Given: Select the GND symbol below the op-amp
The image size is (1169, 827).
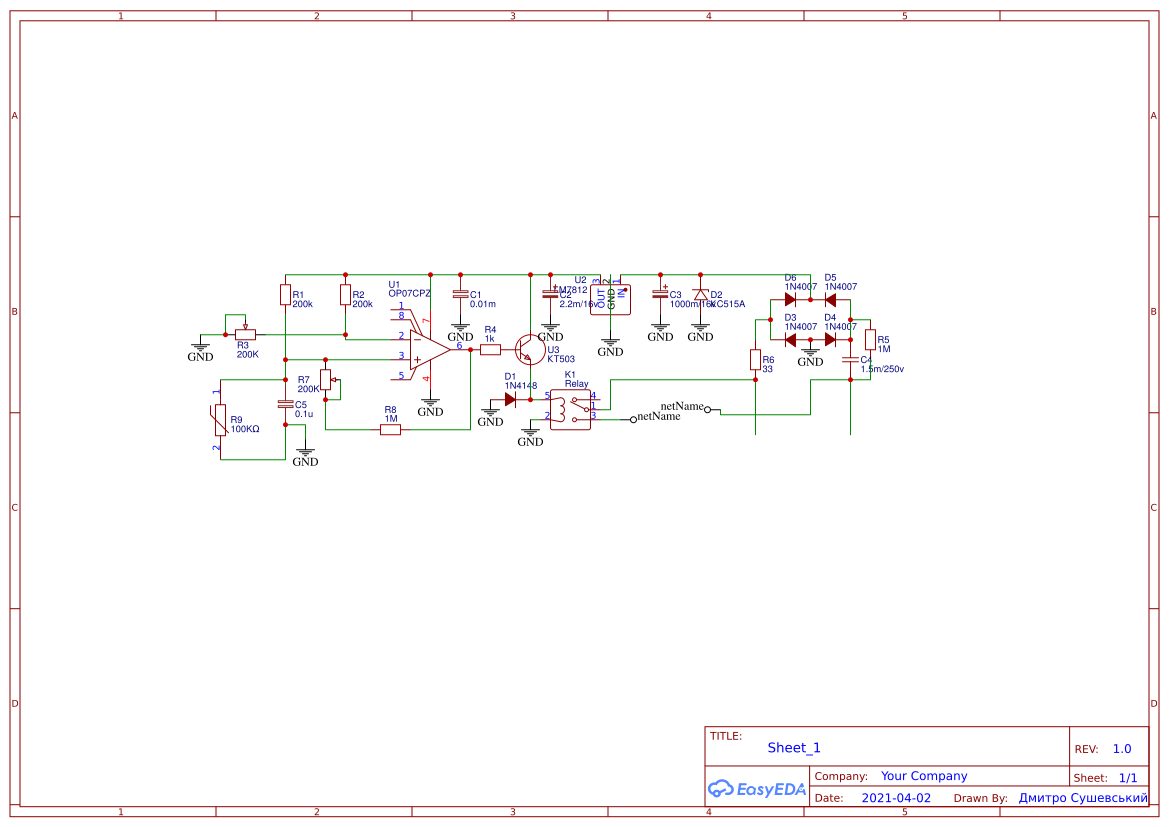Looking at the screenshot, I should tap(430, 406).
